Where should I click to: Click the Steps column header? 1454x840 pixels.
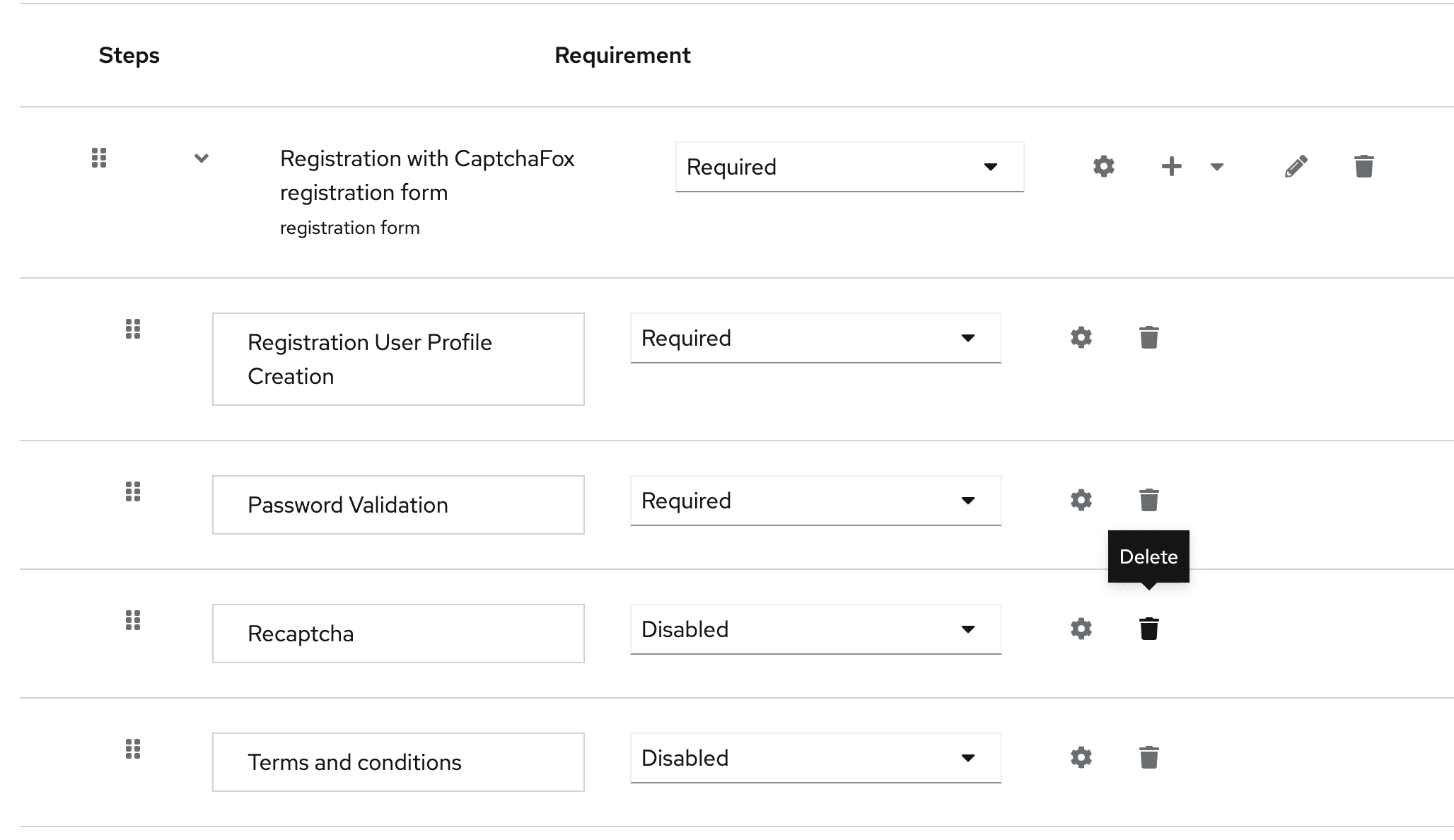click(129, 55)
